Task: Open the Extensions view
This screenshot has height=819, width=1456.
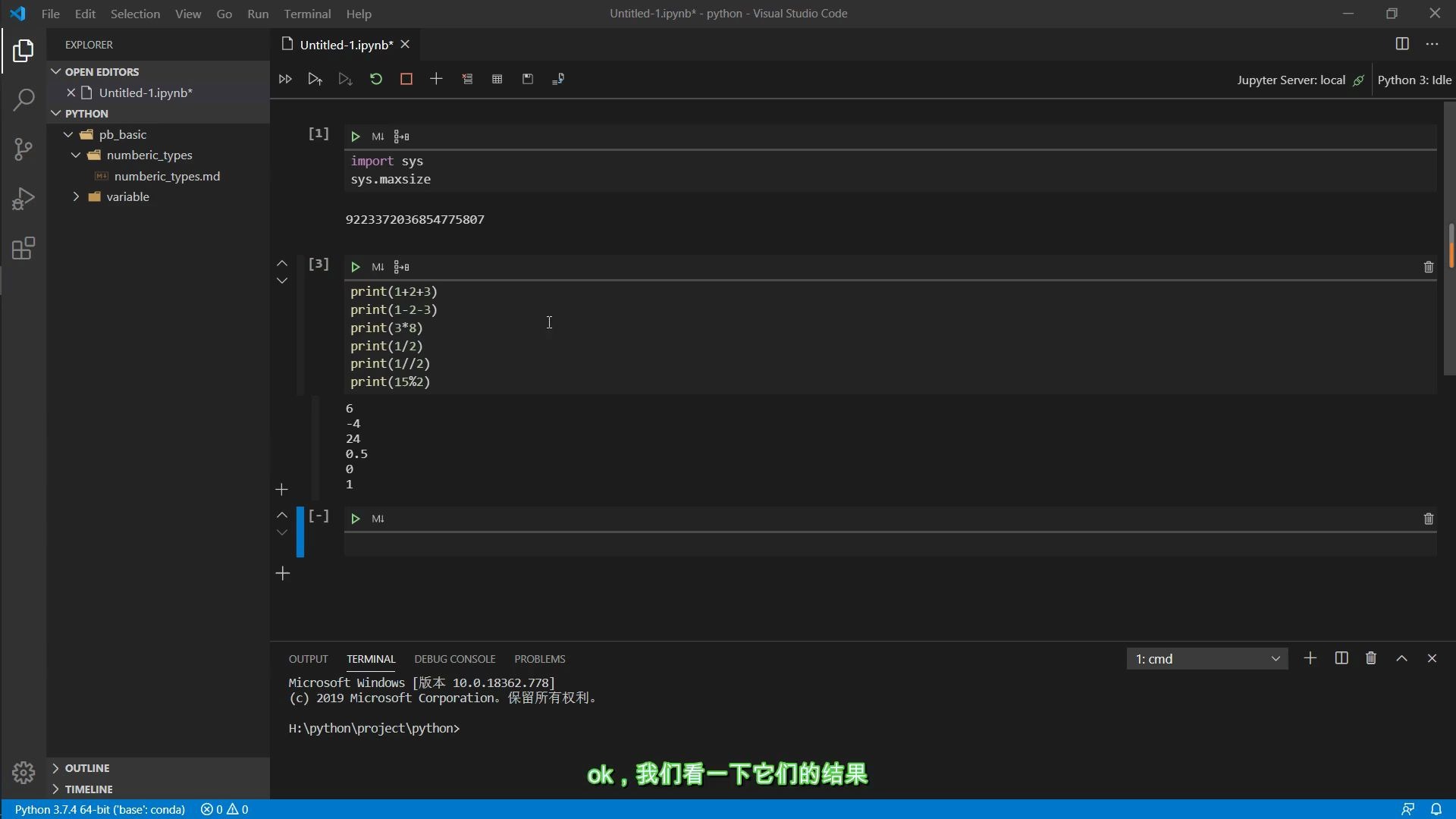Action: 24,247
